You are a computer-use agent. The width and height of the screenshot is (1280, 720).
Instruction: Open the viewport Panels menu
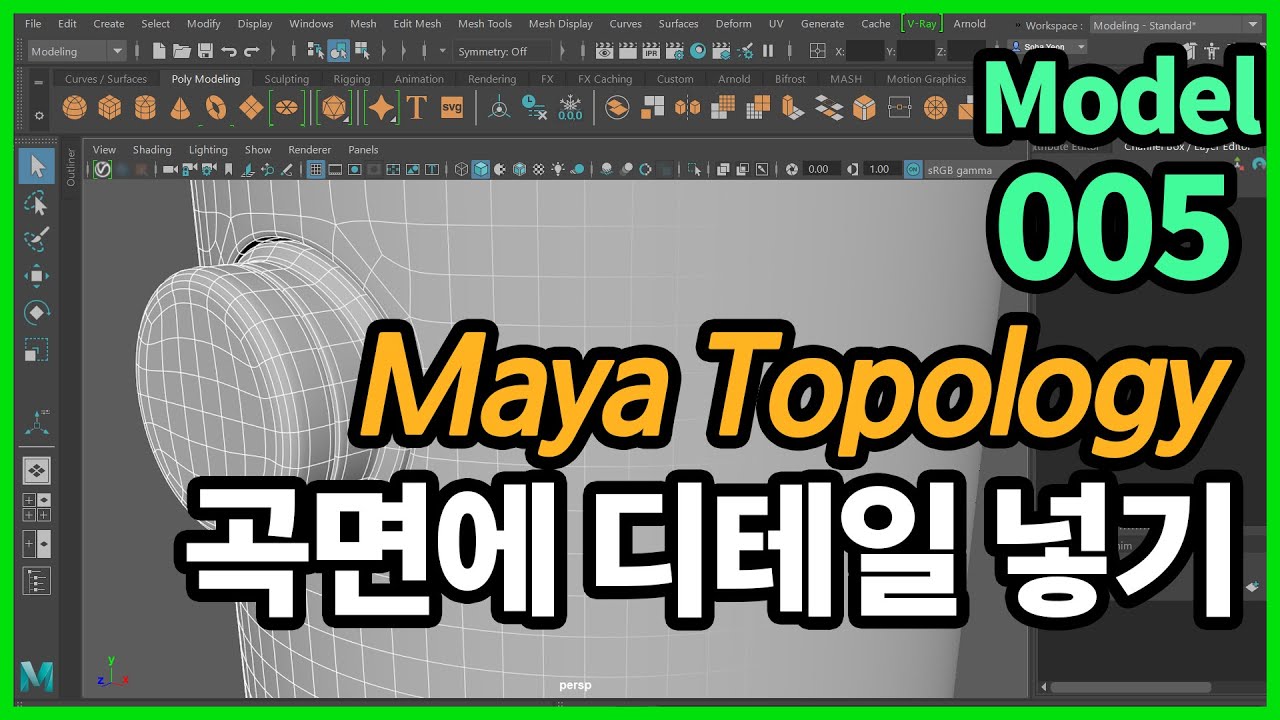coord(363,150)
